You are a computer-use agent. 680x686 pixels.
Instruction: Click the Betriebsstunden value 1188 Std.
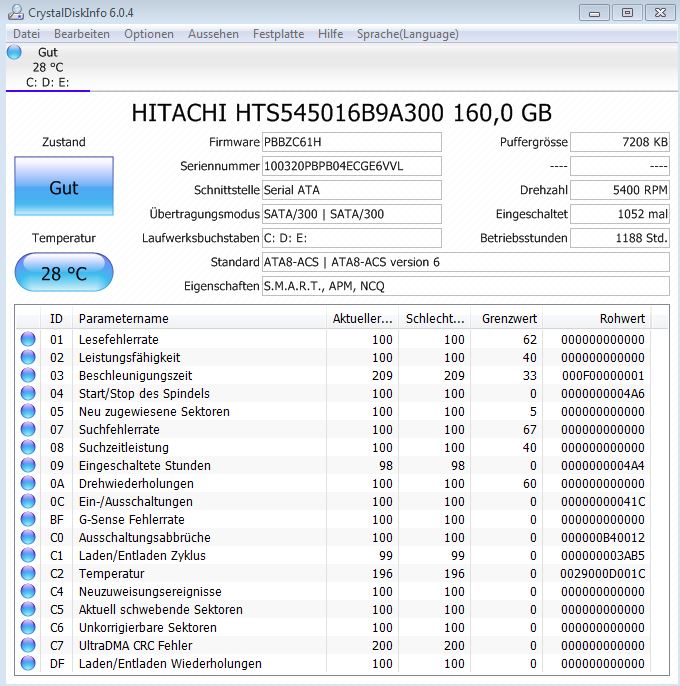(620, 238)
